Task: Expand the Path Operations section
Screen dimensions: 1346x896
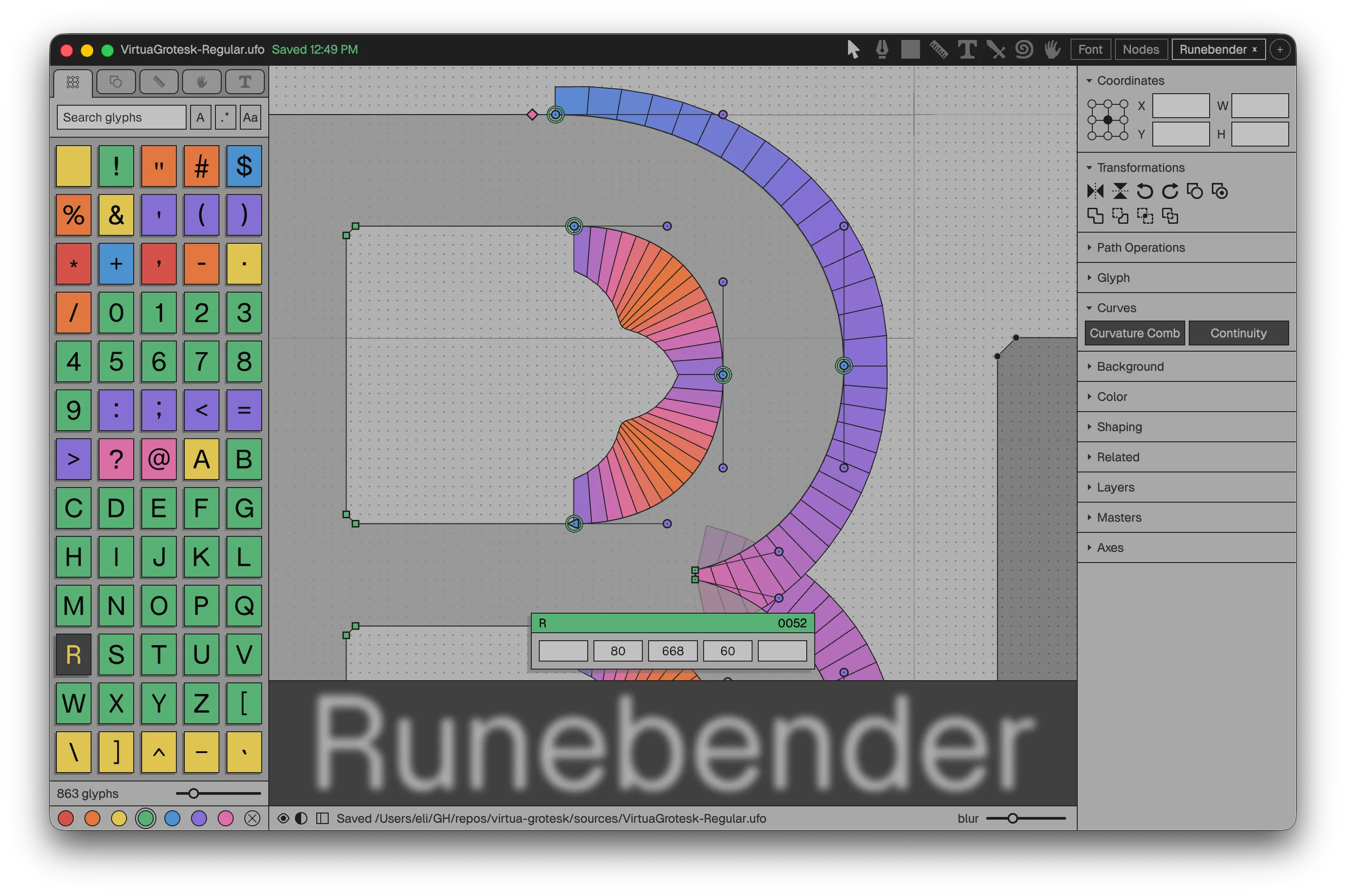Action: pyautogui.click(x=1135, y=247)
